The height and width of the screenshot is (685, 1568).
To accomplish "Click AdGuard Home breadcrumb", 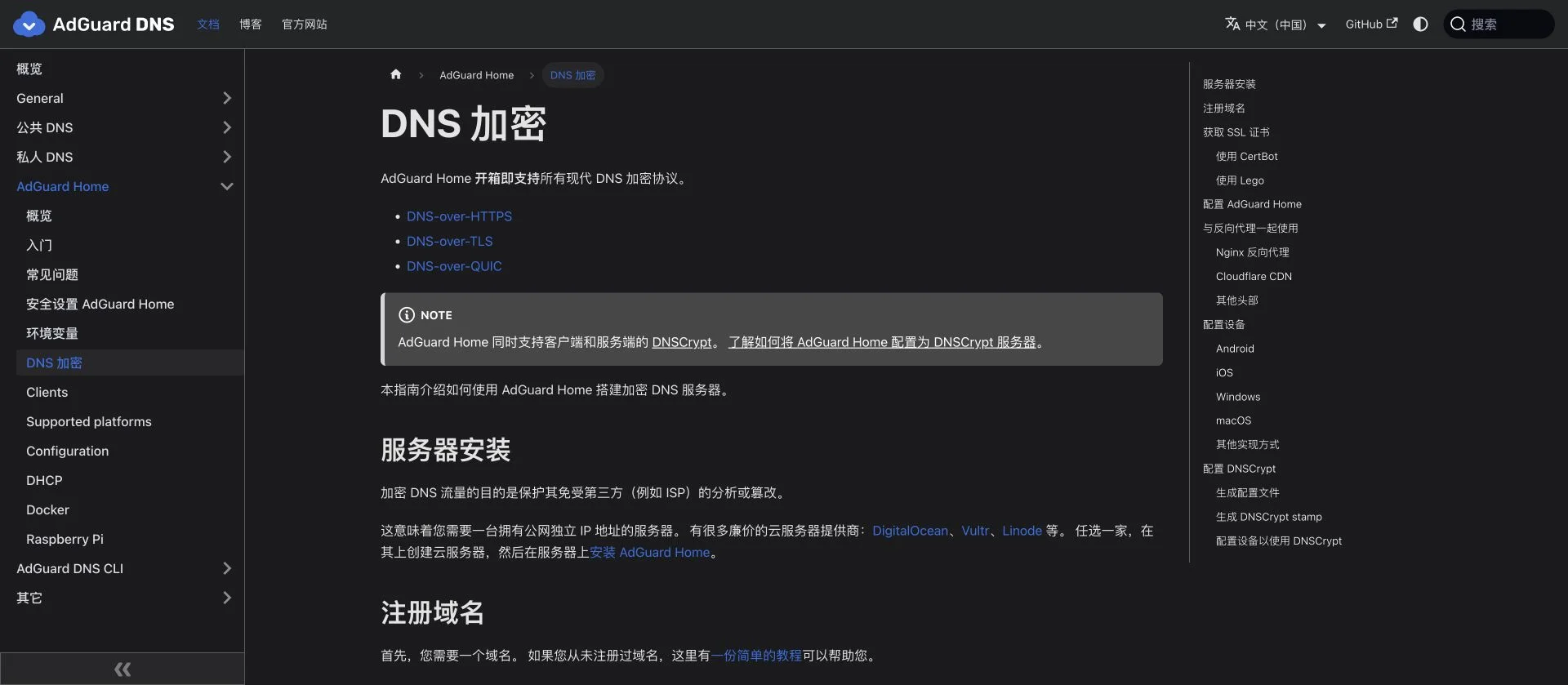I will [x=477, y=75].
